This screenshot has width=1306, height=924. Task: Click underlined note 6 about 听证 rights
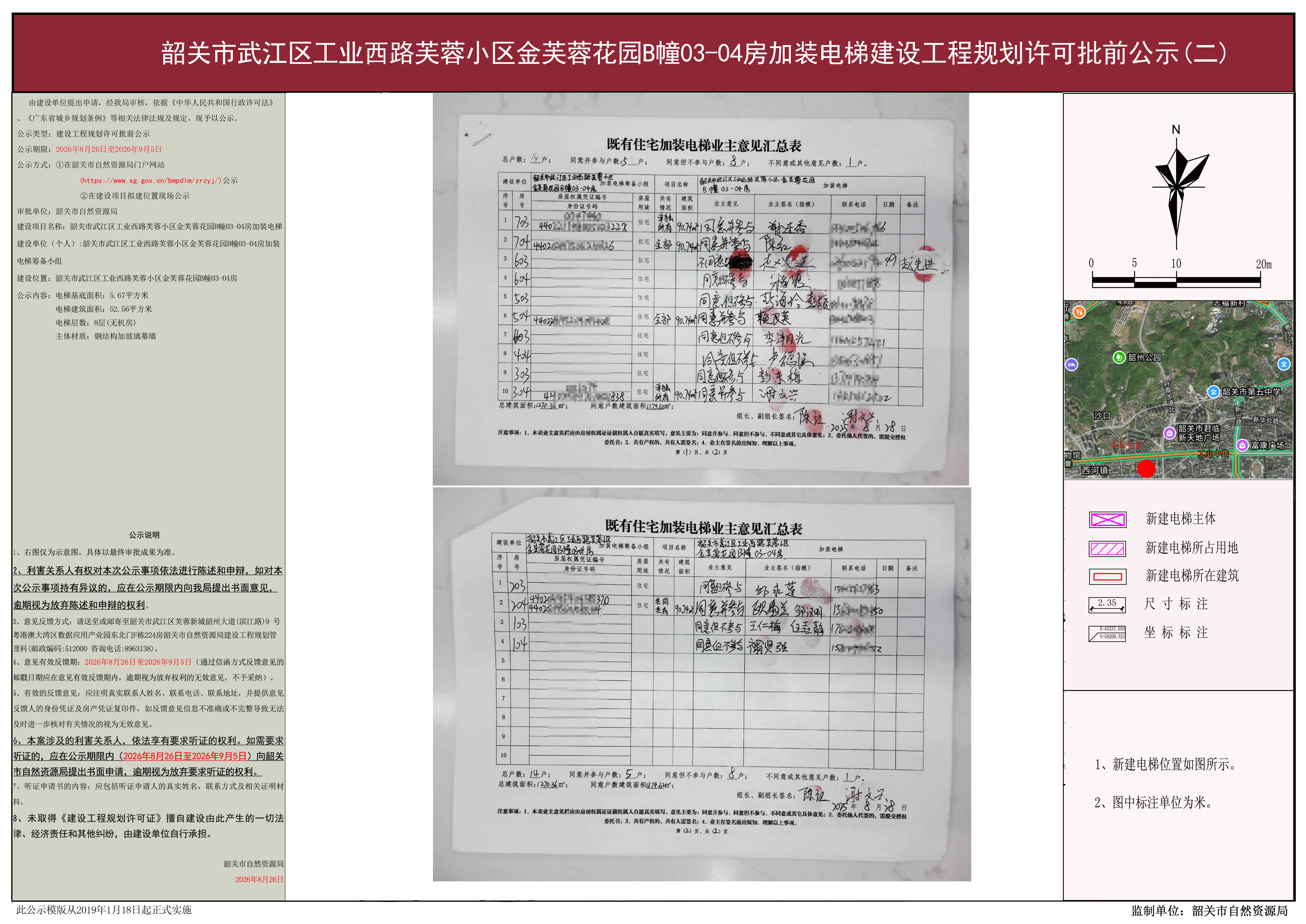tap(148, 756)
